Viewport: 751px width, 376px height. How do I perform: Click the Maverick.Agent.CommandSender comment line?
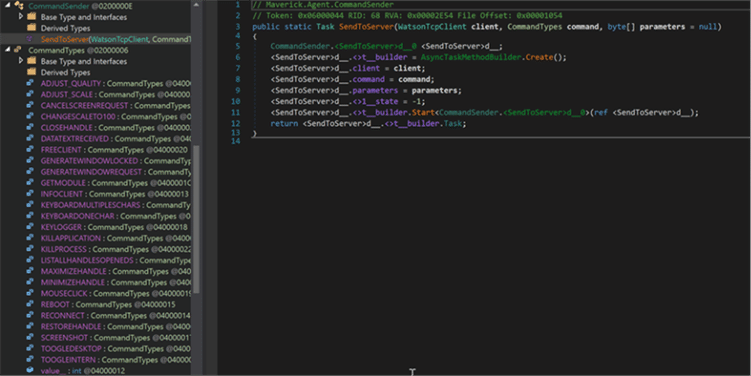[323, 4]
